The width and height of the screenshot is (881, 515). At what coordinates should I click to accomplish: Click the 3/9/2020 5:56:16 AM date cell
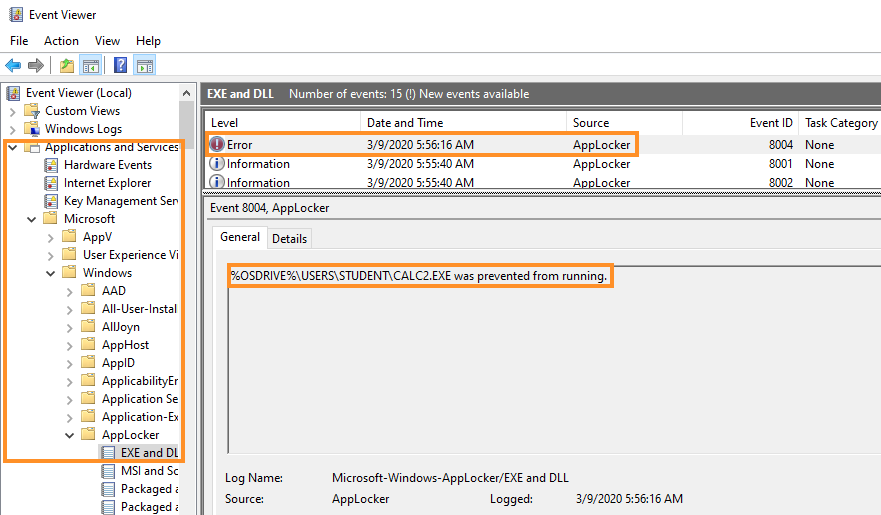(420, 144)
